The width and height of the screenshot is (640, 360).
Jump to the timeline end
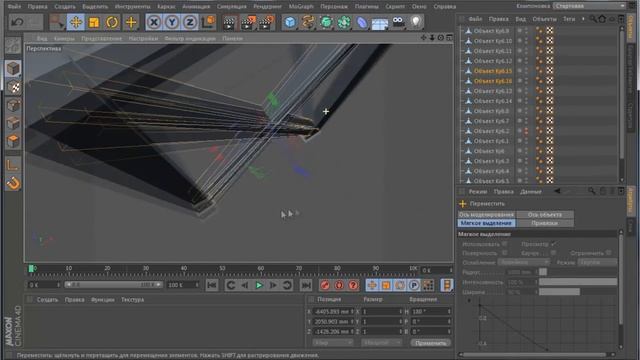306,285
